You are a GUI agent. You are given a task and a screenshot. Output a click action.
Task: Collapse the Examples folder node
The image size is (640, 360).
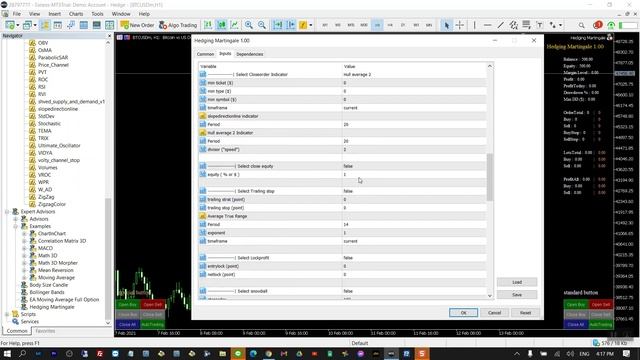pos(16,226)
